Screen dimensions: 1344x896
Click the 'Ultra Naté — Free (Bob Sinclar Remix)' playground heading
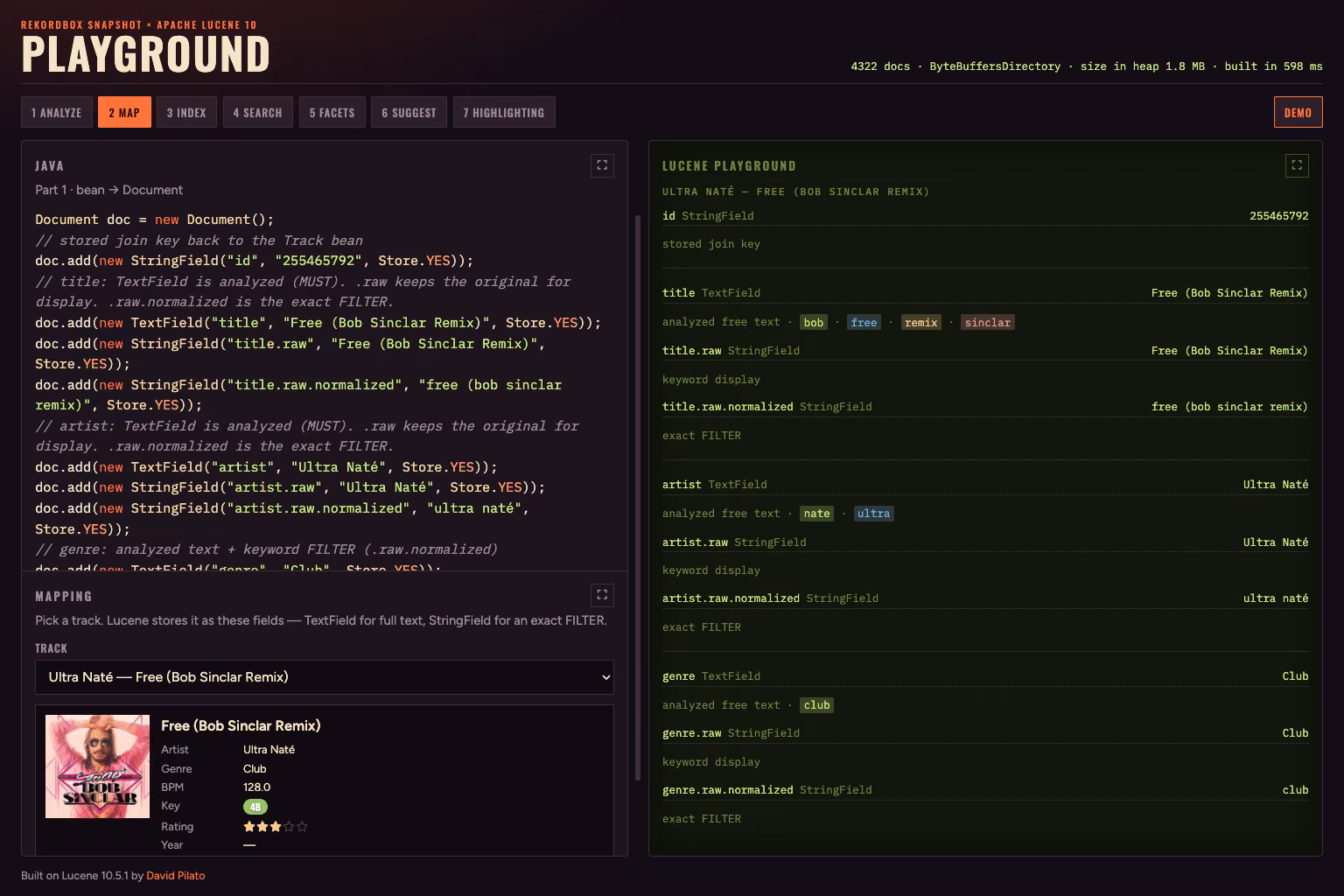coord(795,192)
